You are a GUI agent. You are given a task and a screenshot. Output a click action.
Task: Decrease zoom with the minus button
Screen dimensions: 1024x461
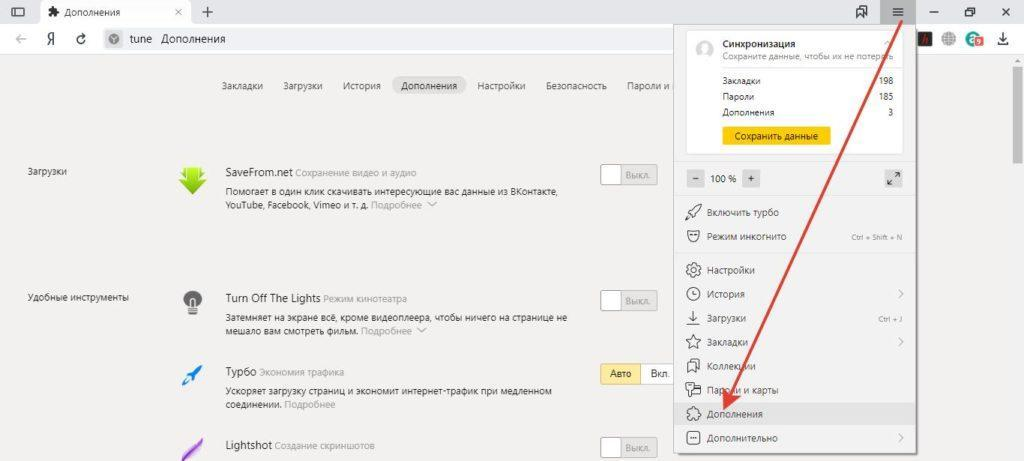pyautogui.click(x=696, y=178)
